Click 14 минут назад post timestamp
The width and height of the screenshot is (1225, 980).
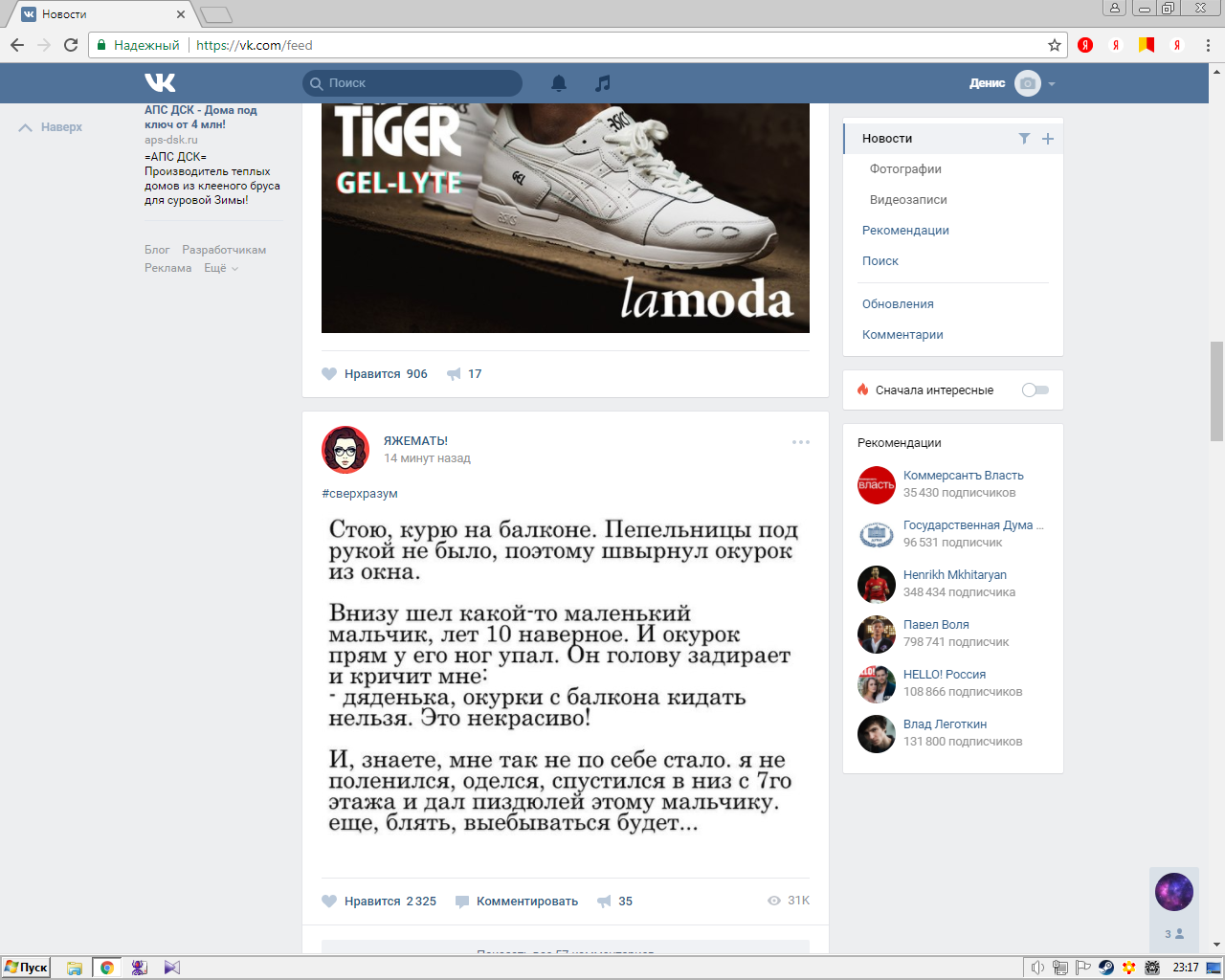[x=427, y=458]
